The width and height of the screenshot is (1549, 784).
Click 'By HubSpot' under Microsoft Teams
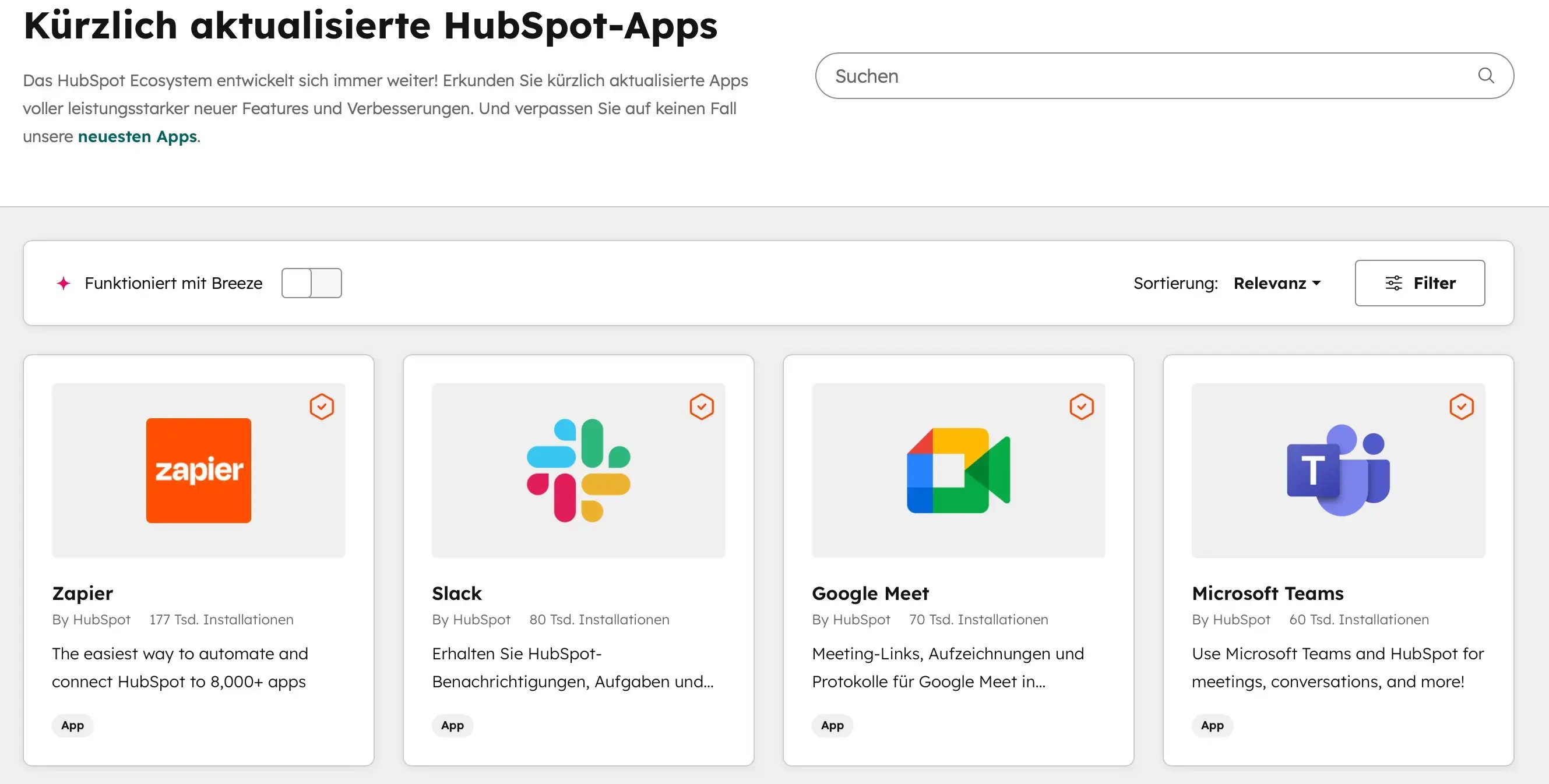1231,619
